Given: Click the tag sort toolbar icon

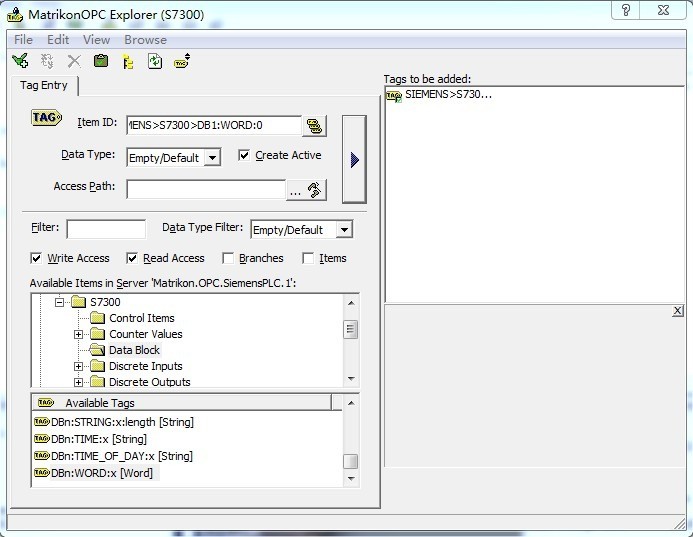Looking at the screenshot, I should click(182, 61).
